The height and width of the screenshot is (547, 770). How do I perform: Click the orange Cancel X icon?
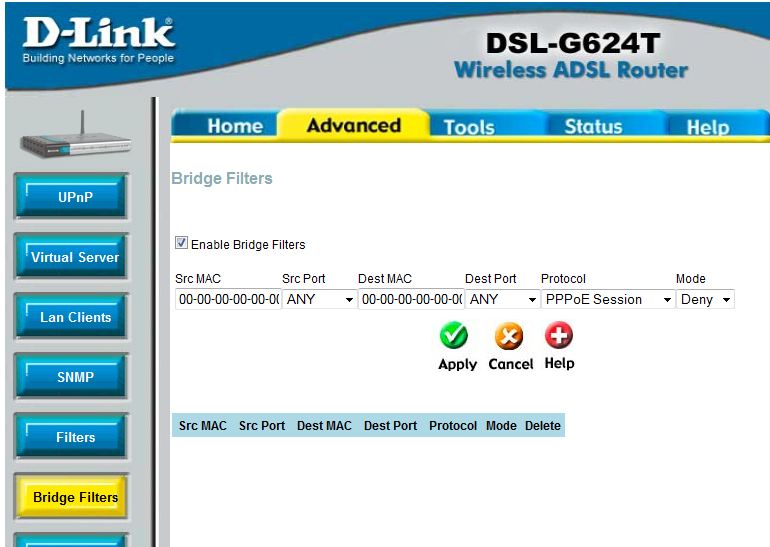[x=509, y=336]
